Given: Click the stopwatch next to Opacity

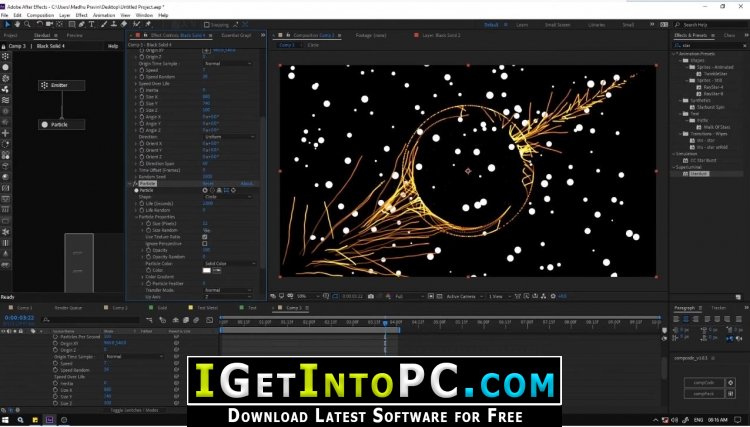Looking at the screenshot, I should [148, 250].
